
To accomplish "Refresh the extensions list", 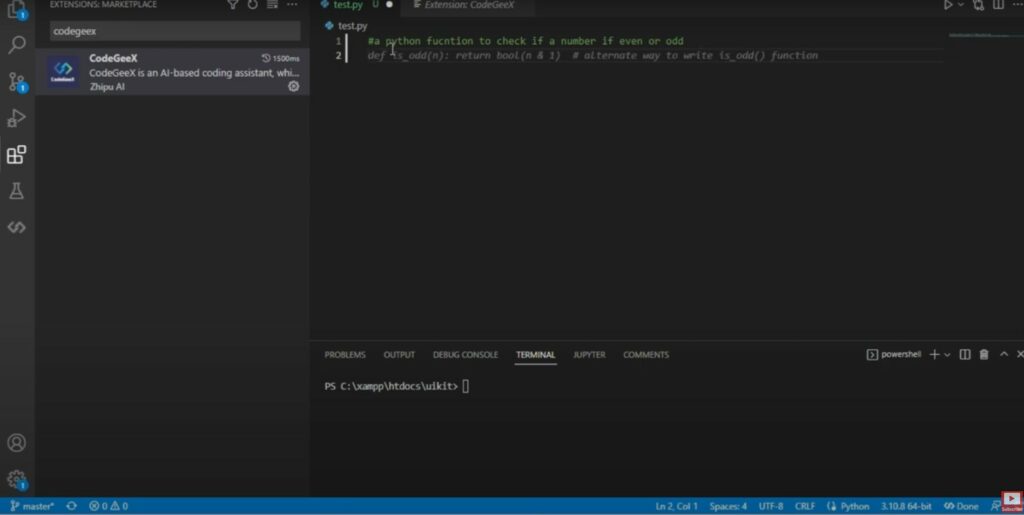I will point(252,5).
